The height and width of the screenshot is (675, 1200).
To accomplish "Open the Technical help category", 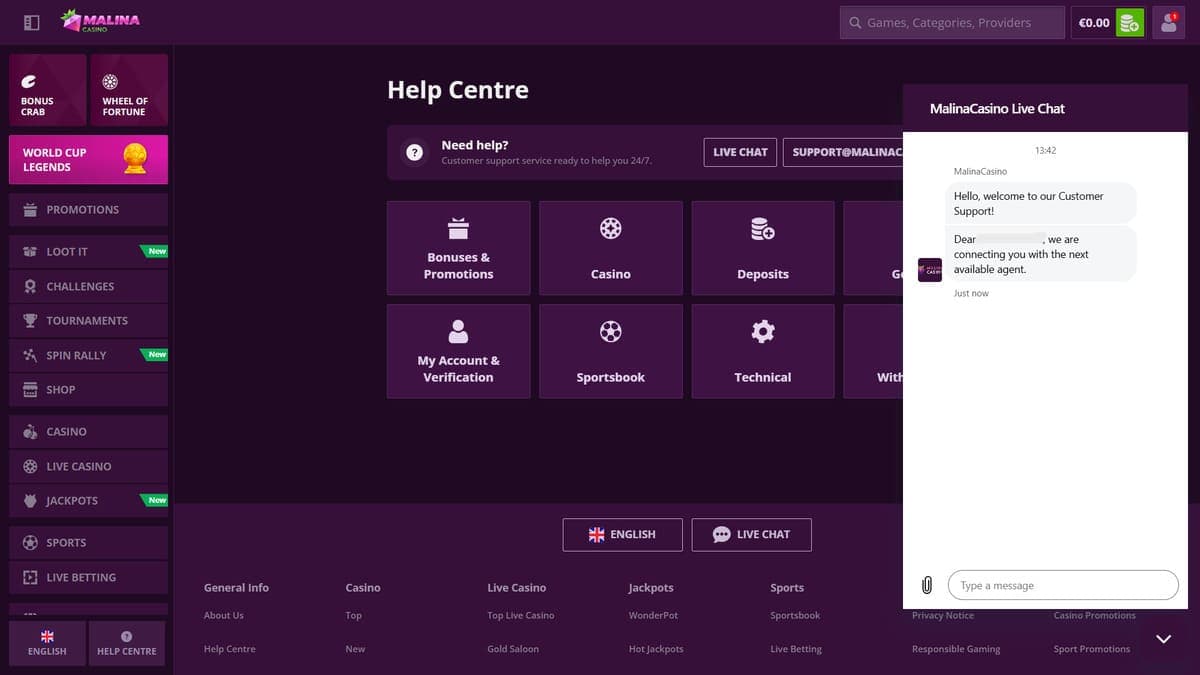I will (763, 351).
